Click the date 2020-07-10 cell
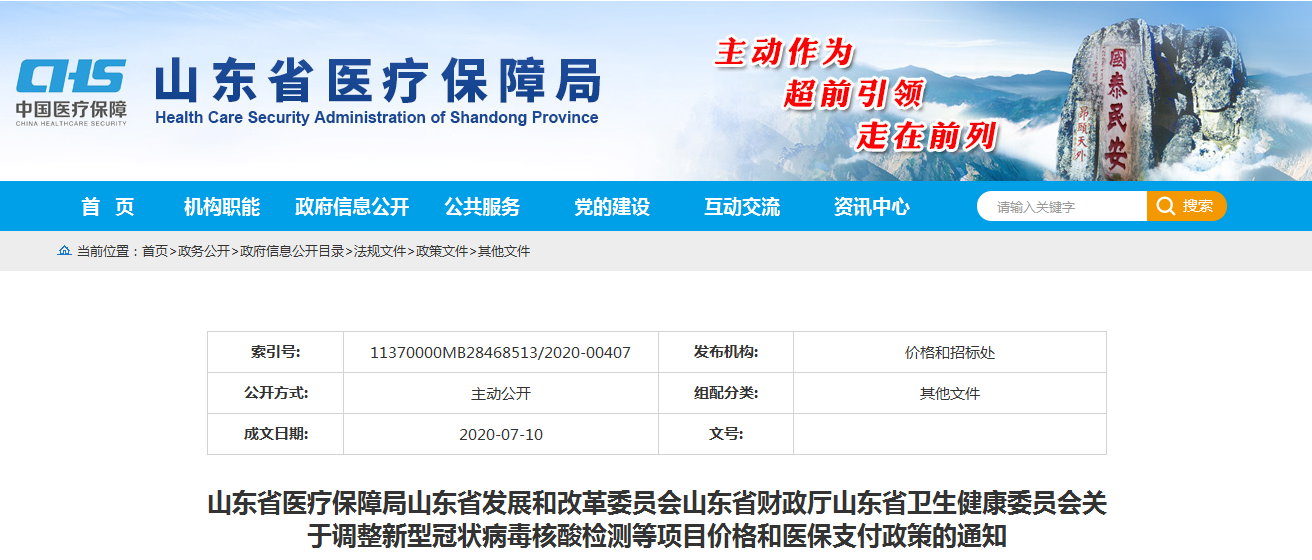Image resolution: width=1312 pixels, height=560 pixels. point(501,435)
